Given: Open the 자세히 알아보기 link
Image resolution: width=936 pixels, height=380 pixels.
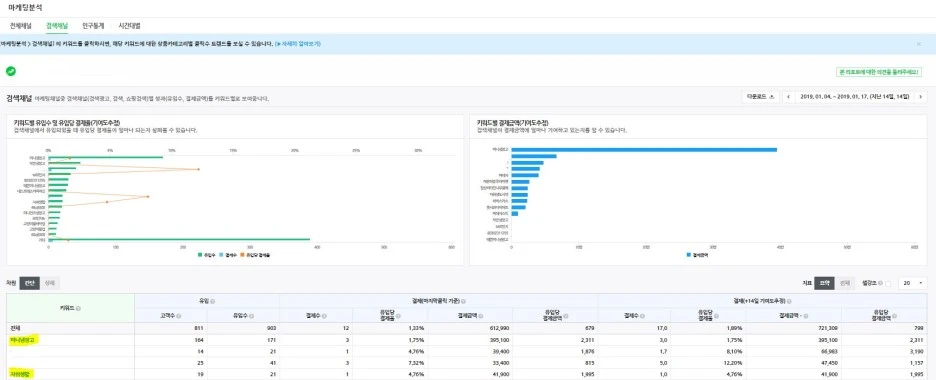Looking at the screenshot, I should (298, 44).
